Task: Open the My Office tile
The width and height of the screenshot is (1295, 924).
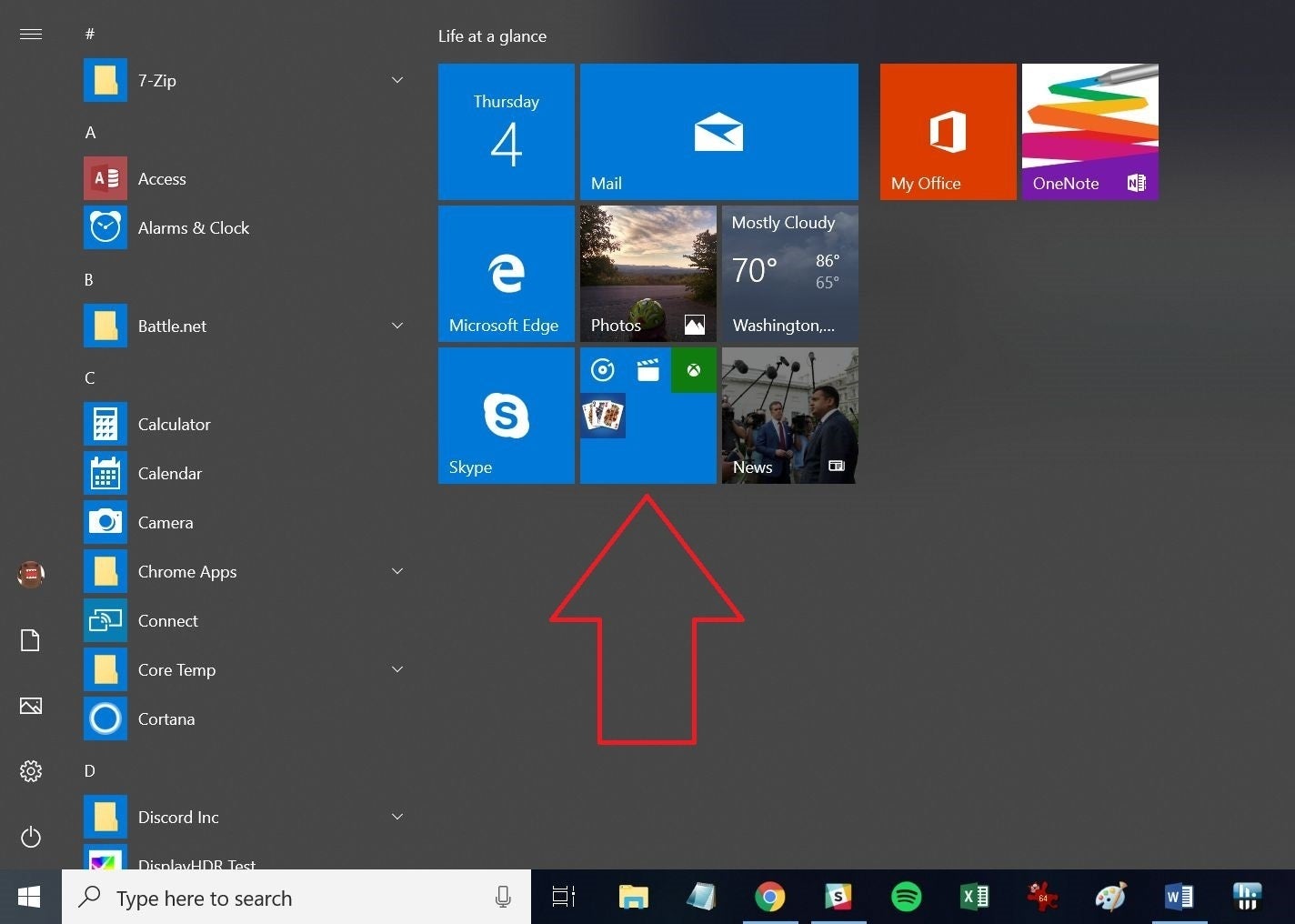Action: tap(949, 132)
